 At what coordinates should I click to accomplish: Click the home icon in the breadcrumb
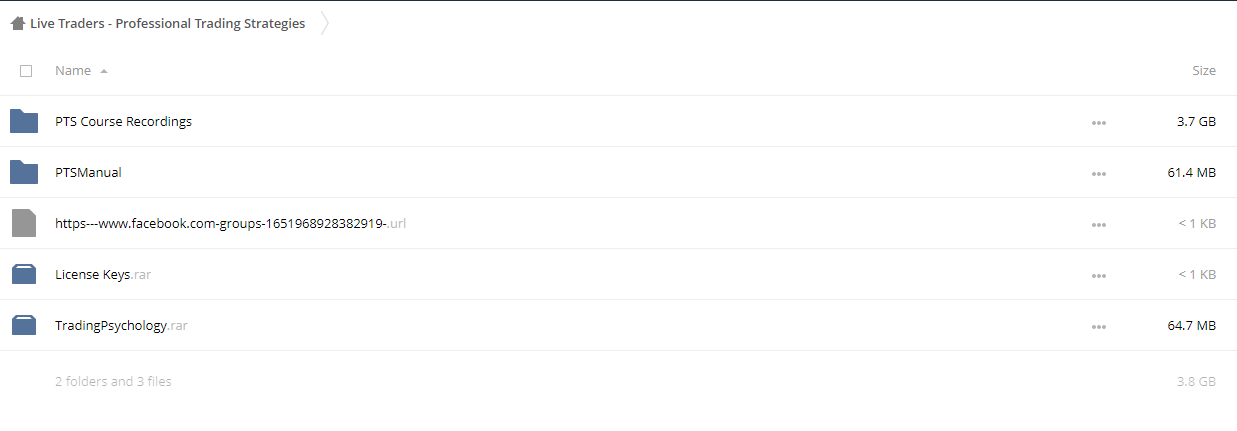pos(18,24)
